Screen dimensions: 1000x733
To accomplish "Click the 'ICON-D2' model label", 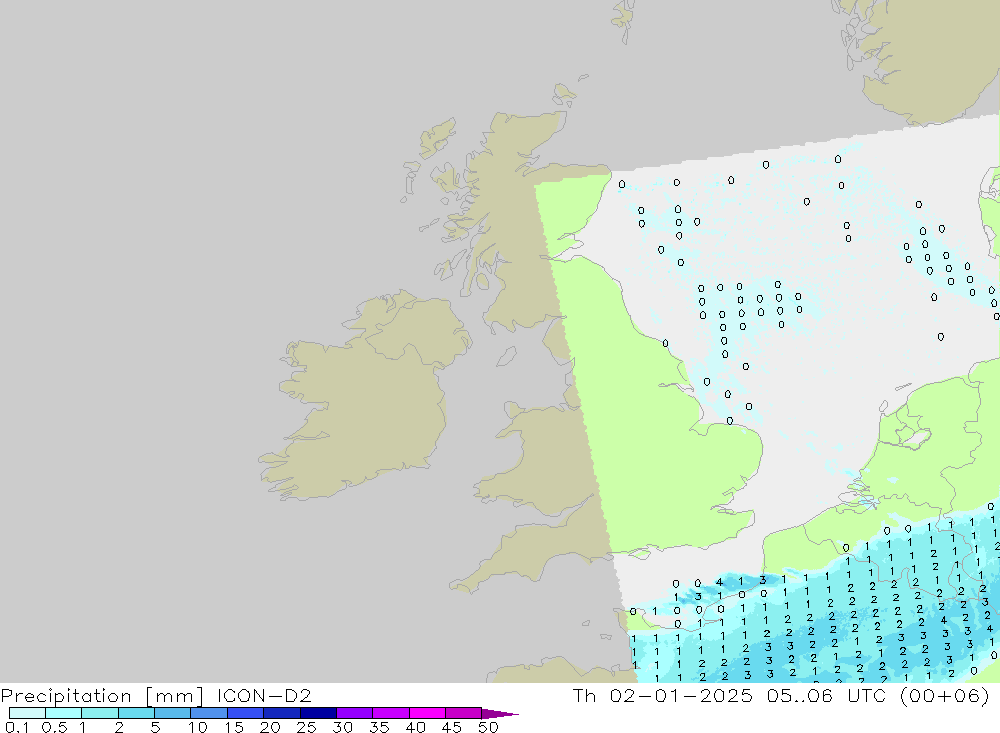I will pos(264,695).
